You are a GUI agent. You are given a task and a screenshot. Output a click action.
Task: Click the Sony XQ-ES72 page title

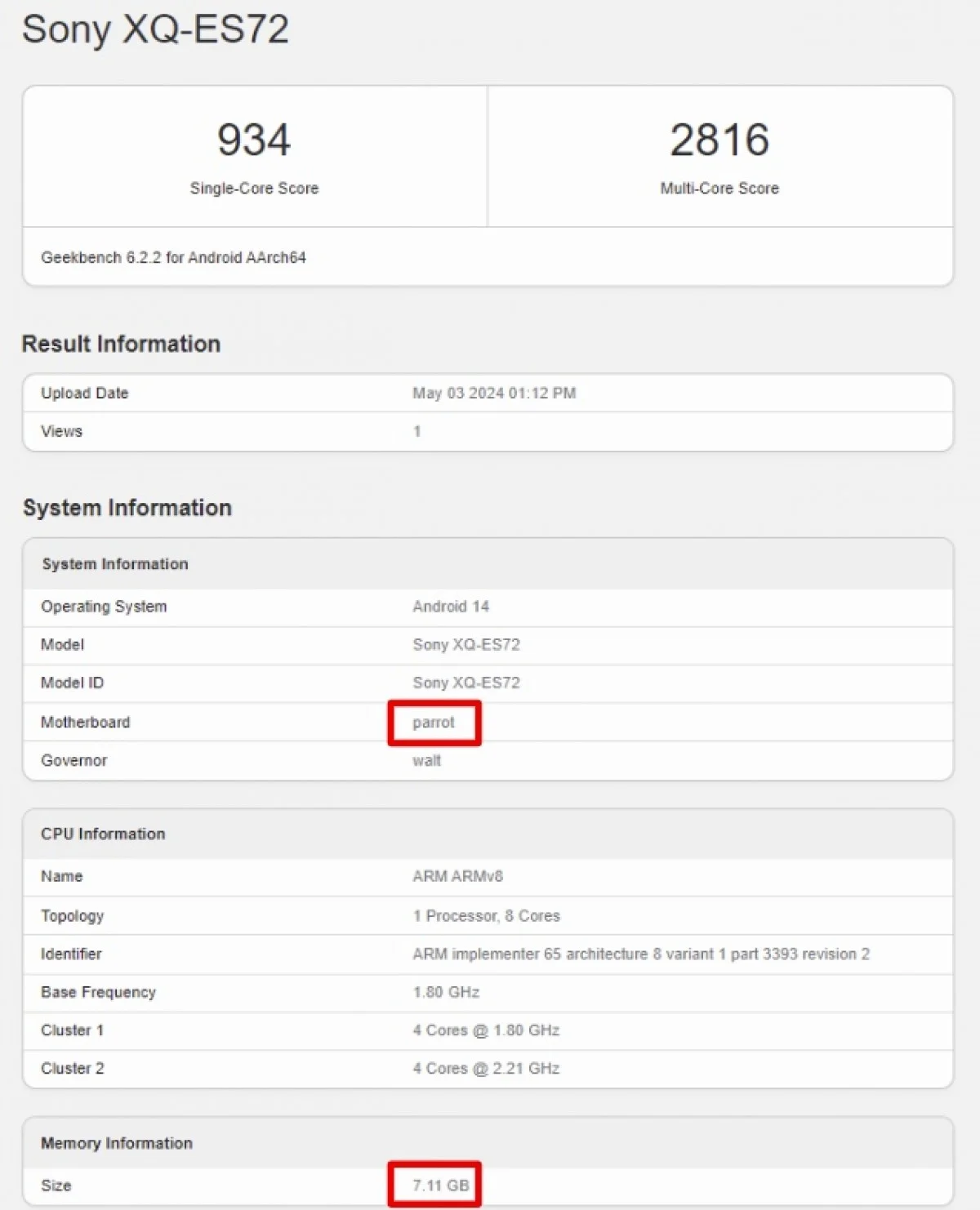point(155,30)
